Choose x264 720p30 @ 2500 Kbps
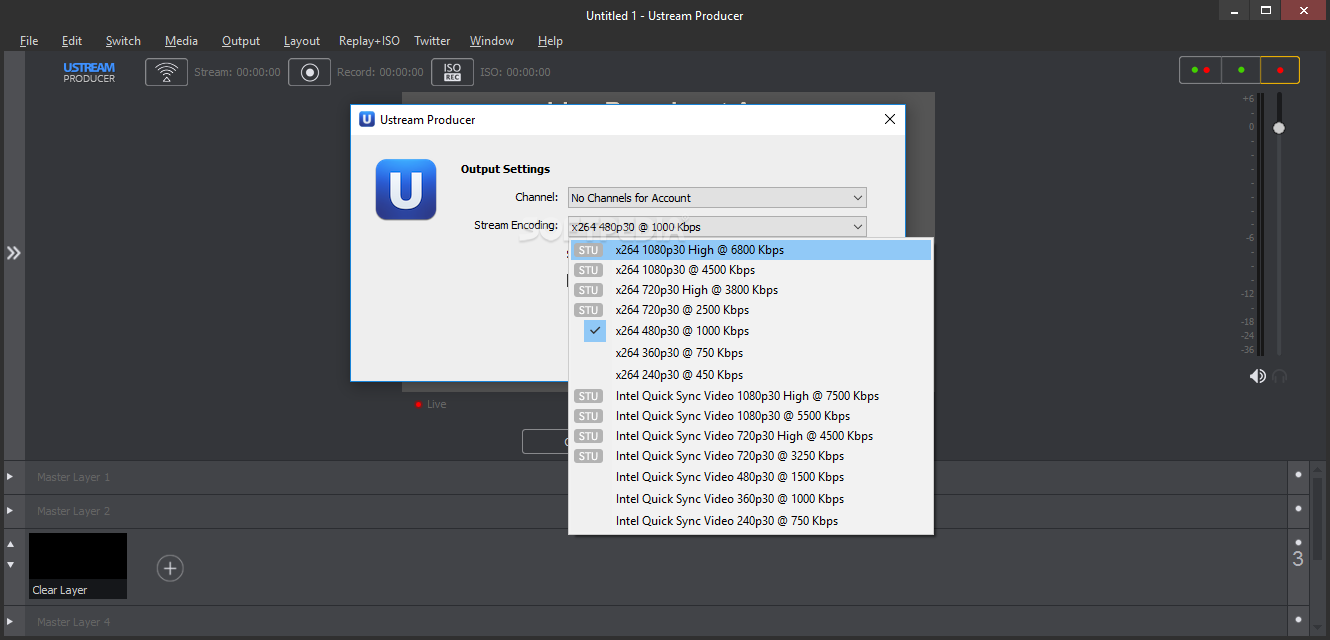 751,310
